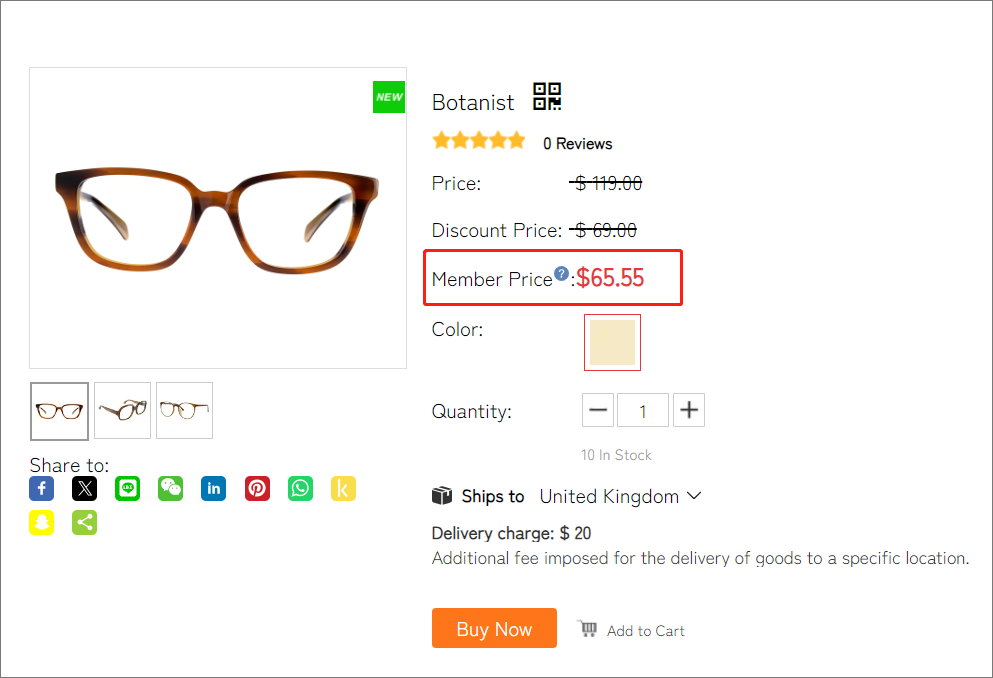Viewport: 993px width, 678px height.
Task: Share product via LINE icon
Action: [x=128, y=489]
